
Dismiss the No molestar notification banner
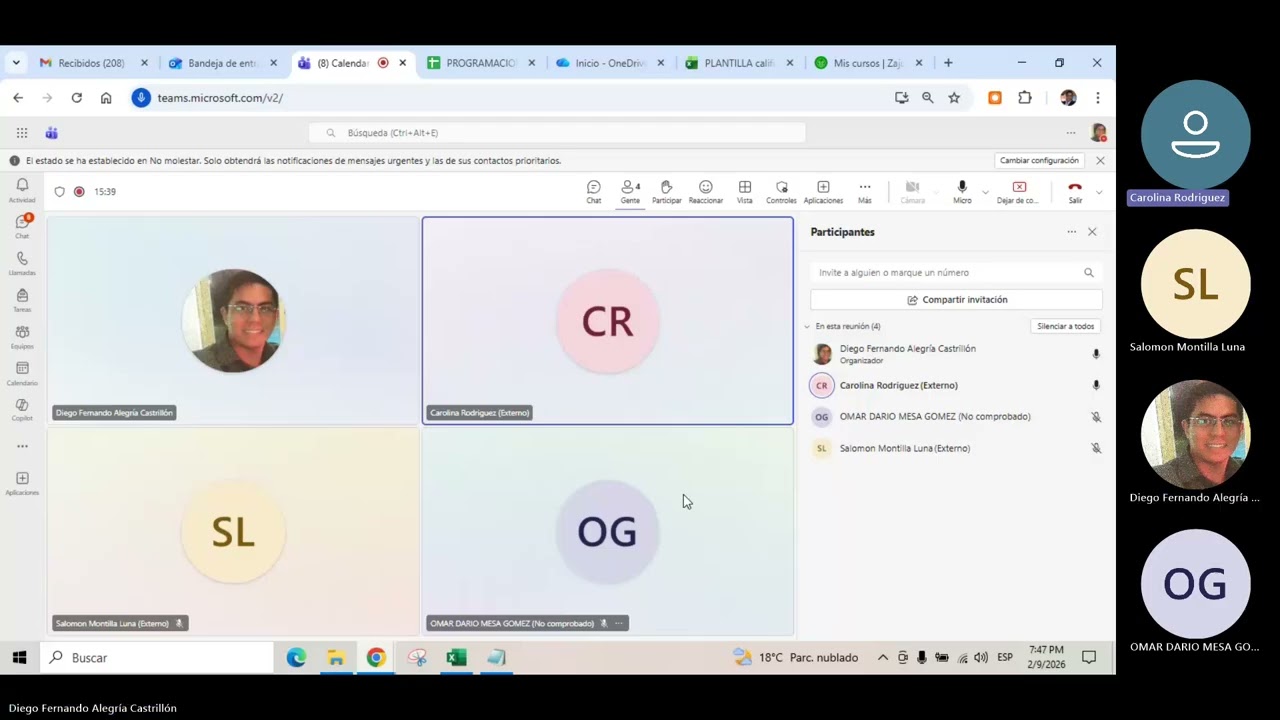point(1100,160)
